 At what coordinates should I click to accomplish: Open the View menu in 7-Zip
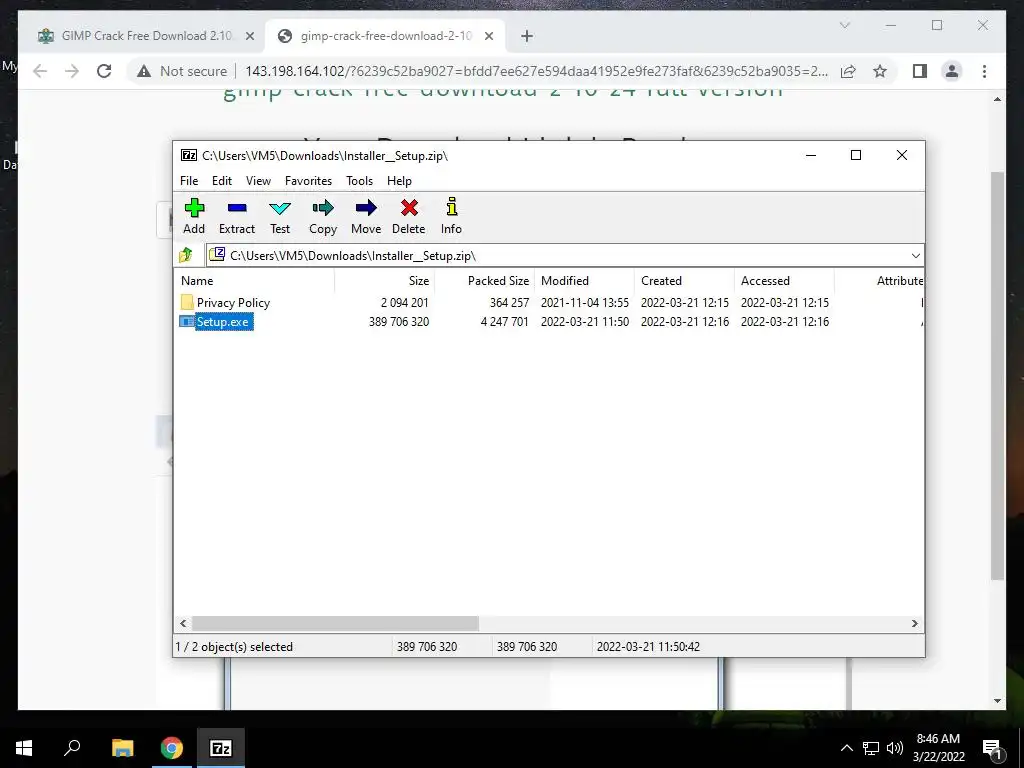point(258,181)
